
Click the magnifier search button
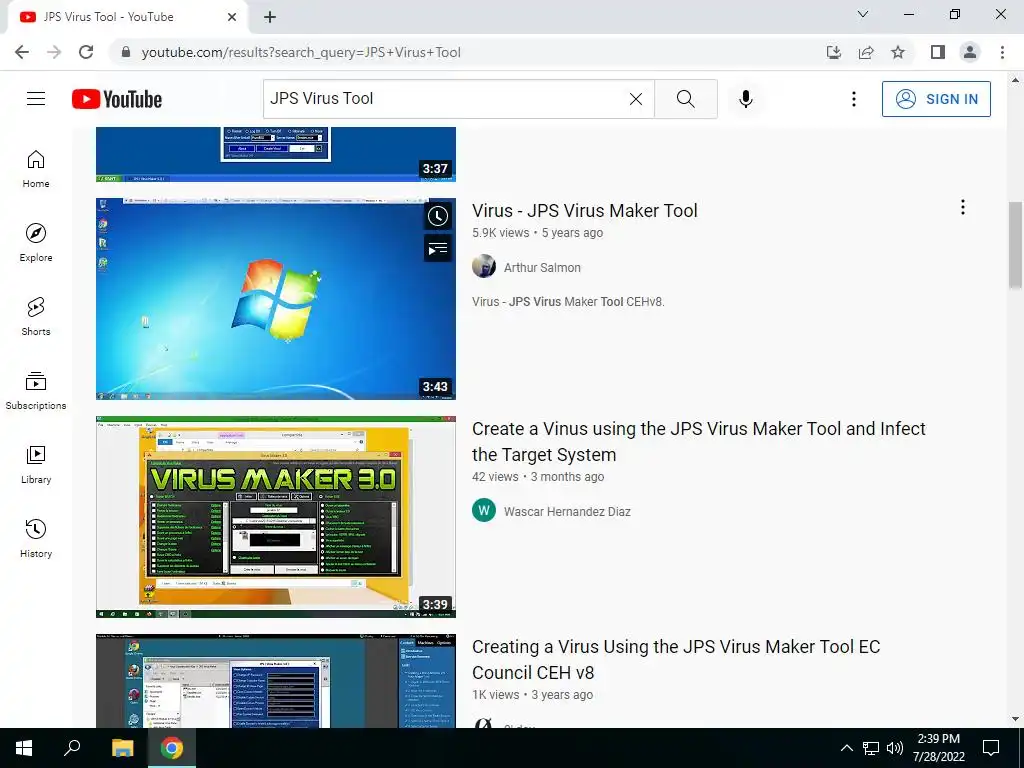tap(686, 99)
